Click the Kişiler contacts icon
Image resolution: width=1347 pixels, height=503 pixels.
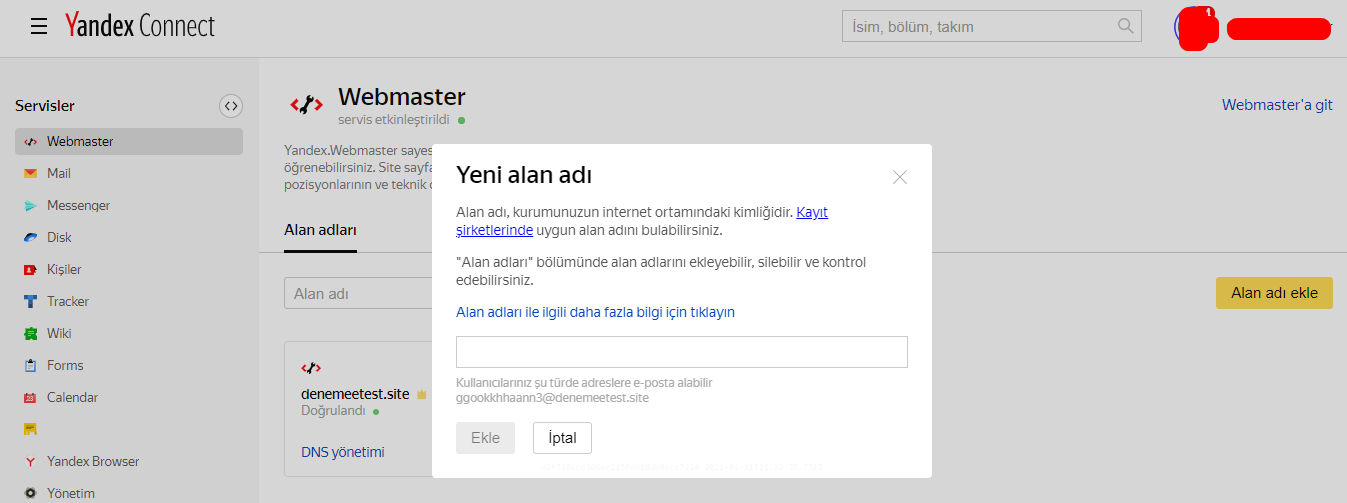30,270
